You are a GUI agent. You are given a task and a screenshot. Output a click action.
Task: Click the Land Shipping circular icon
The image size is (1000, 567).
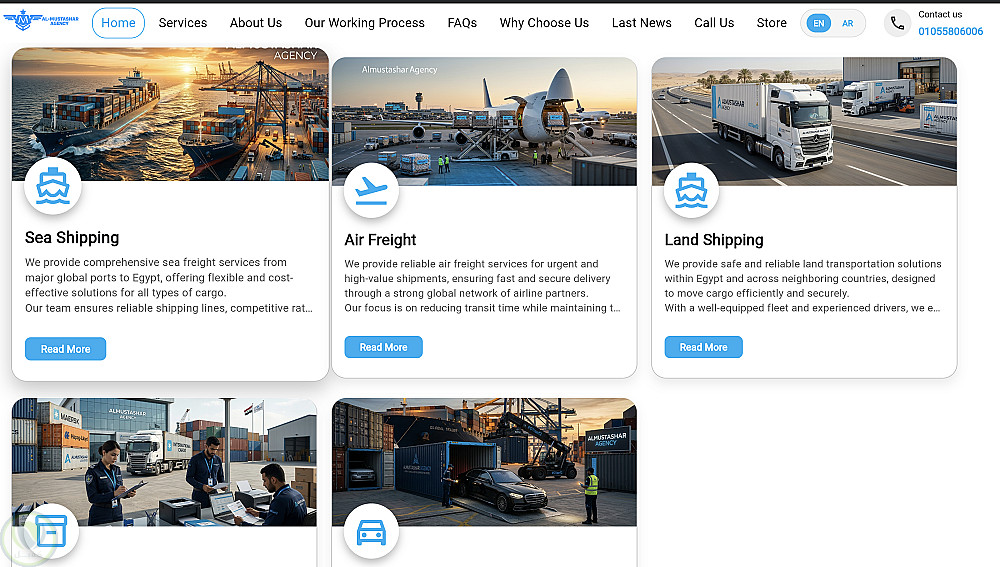[x=691, y=190]
